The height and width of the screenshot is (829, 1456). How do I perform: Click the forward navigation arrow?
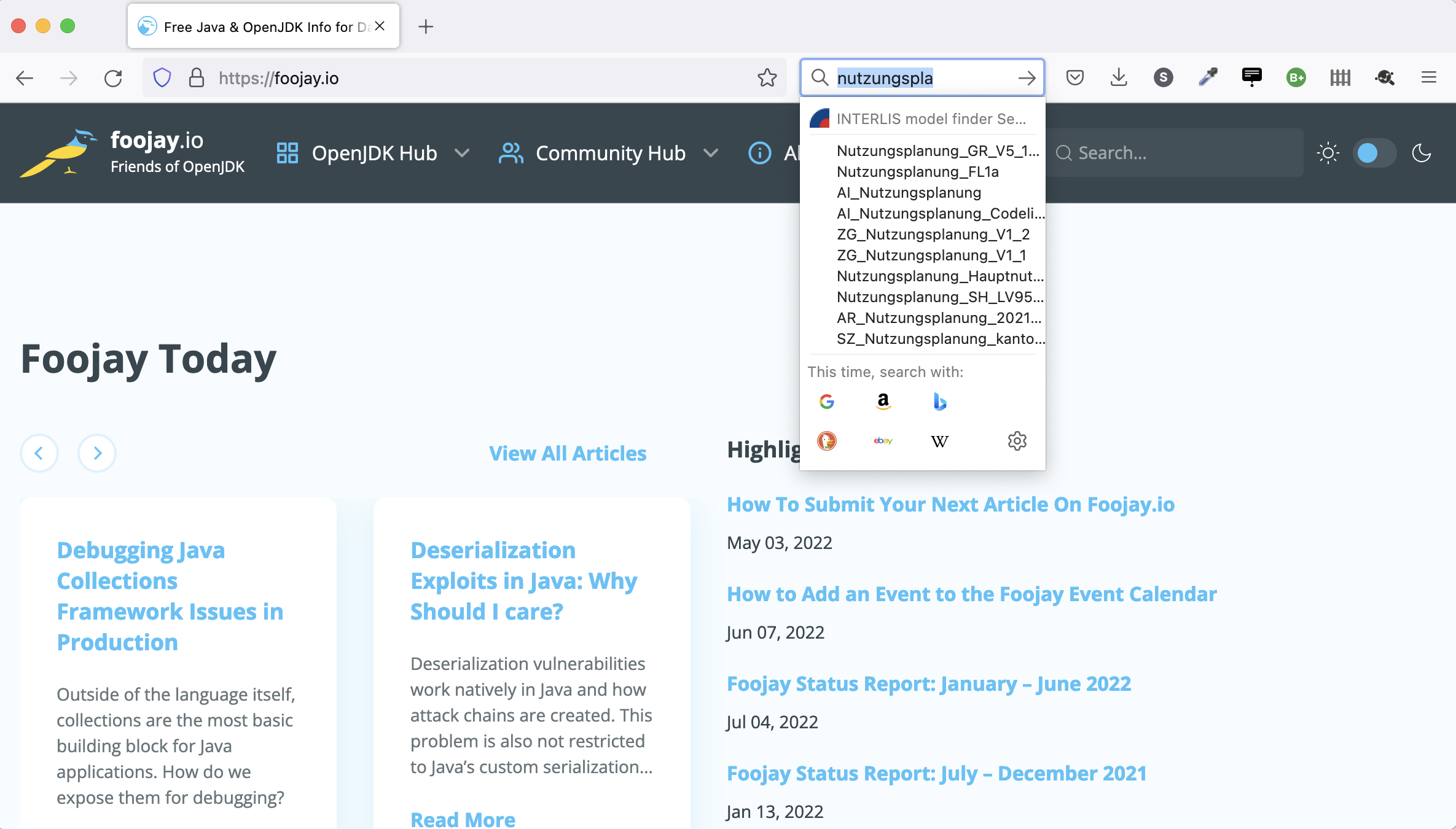coord(69,78)
